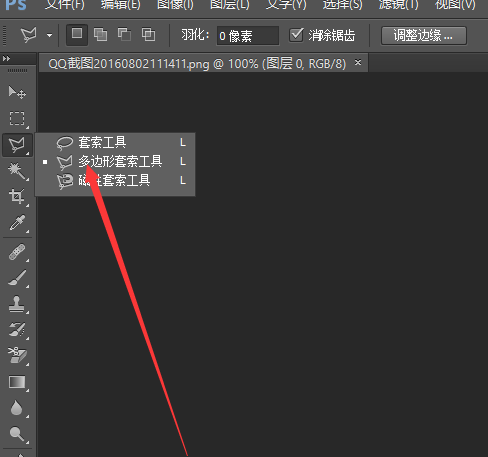
Task: Enable Intersect with Selection mode
Action: point(148,35)
